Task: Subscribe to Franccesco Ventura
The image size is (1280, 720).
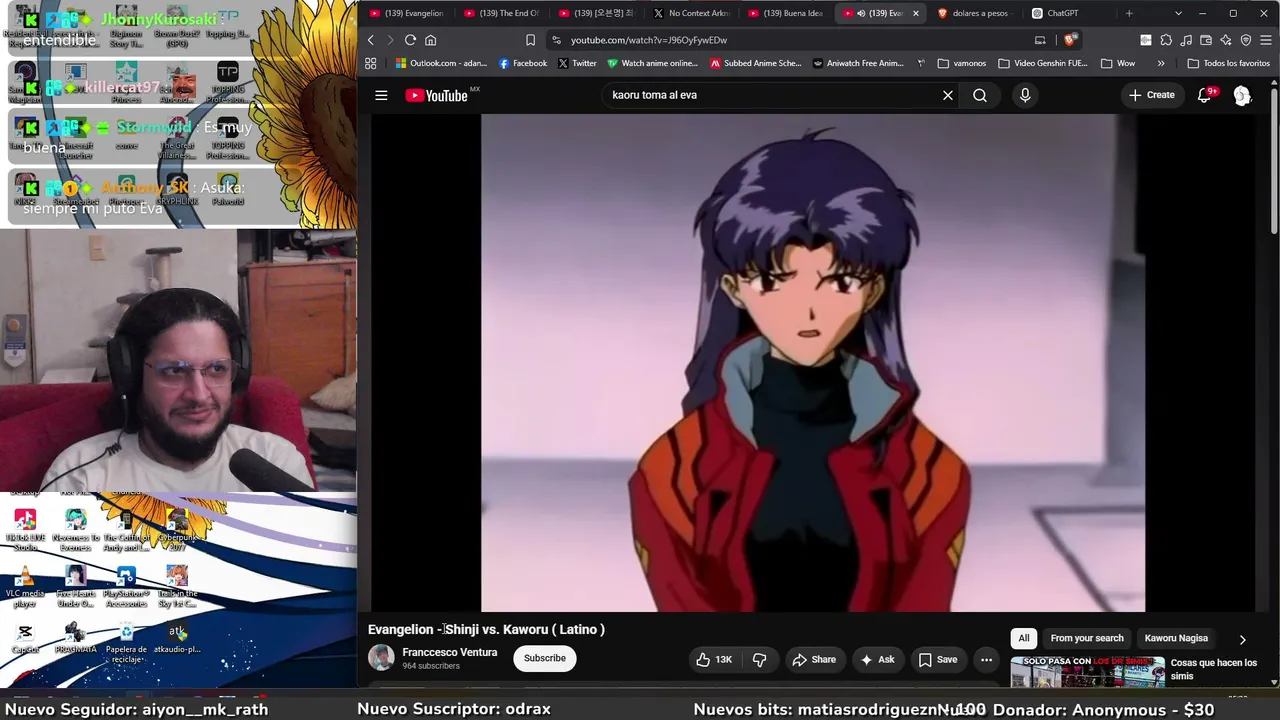Action: pos(545,658)
